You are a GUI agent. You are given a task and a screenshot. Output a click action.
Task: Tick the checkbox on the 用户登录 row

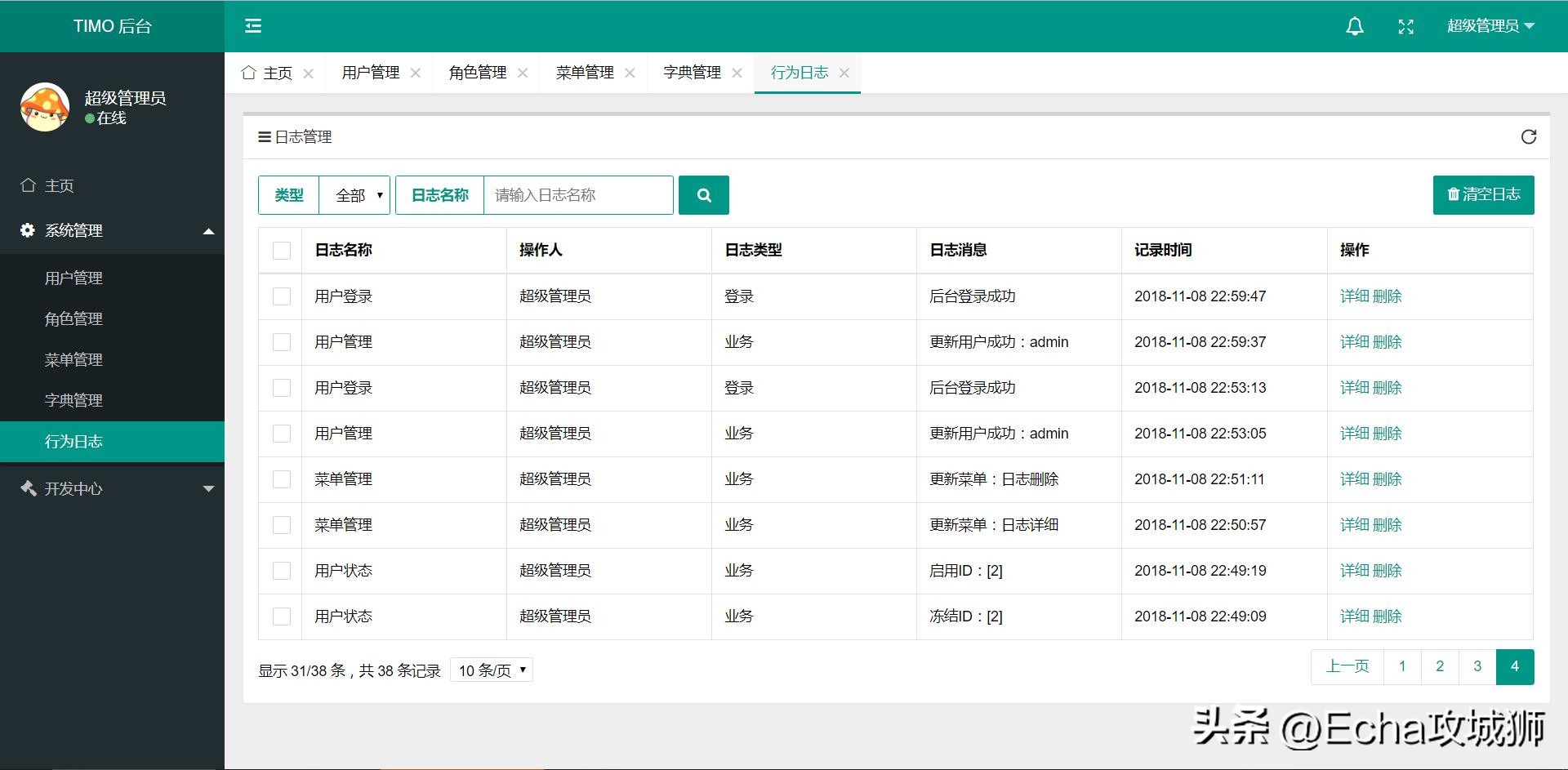(x=281, y=296)
